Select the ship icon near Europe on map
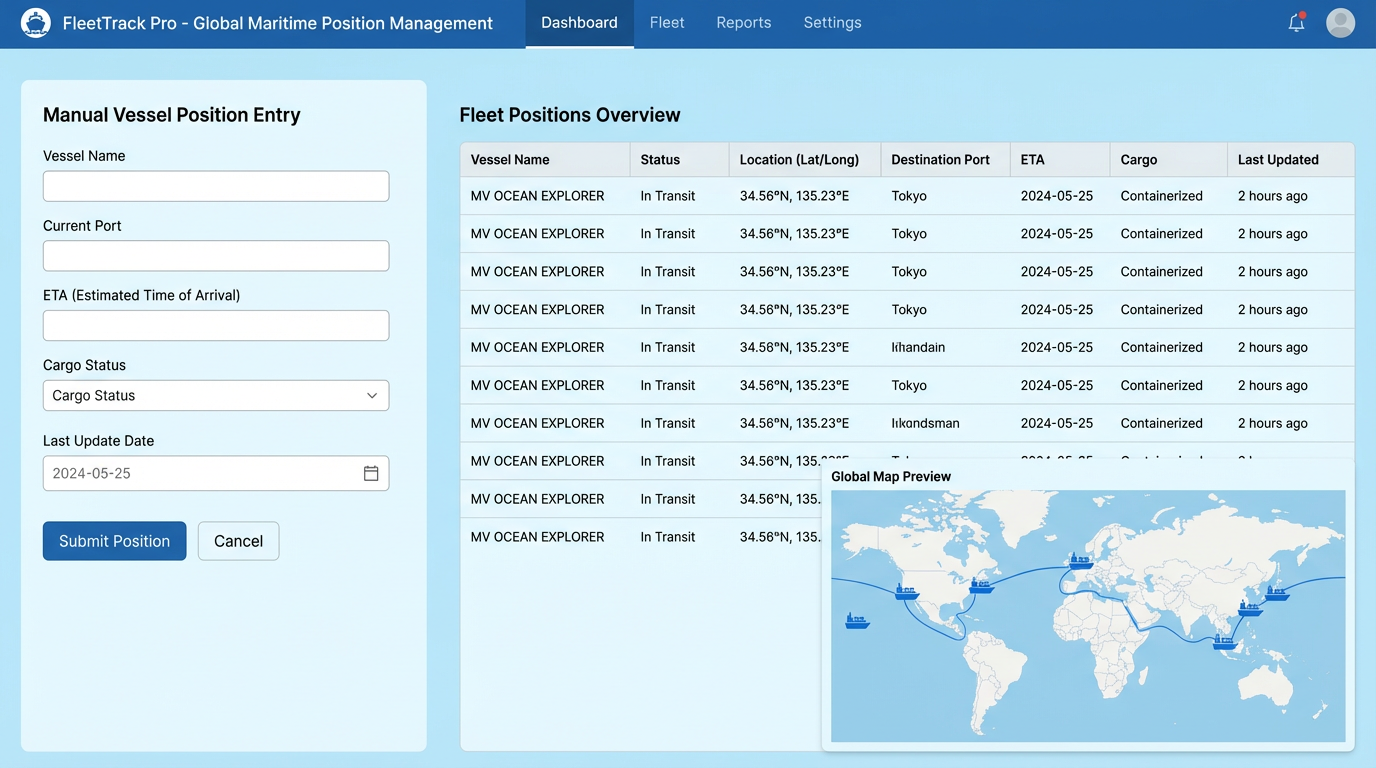 (x=1080, y=562)
